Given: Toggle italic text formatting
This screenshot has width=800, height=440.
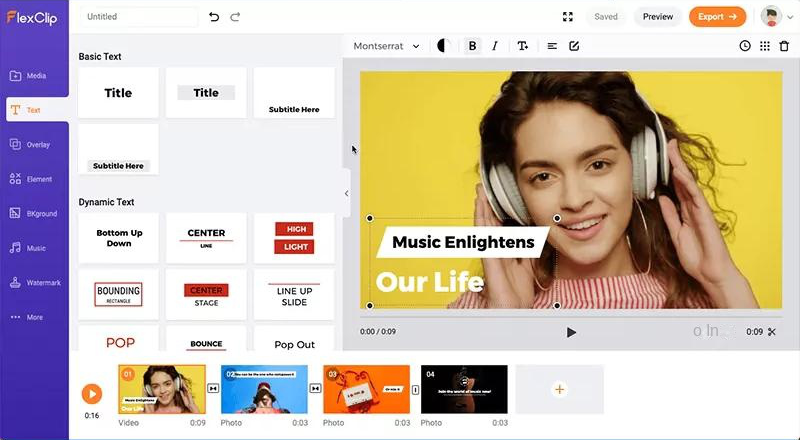Looking at the screenshot, I should click(x=495, y=46).
